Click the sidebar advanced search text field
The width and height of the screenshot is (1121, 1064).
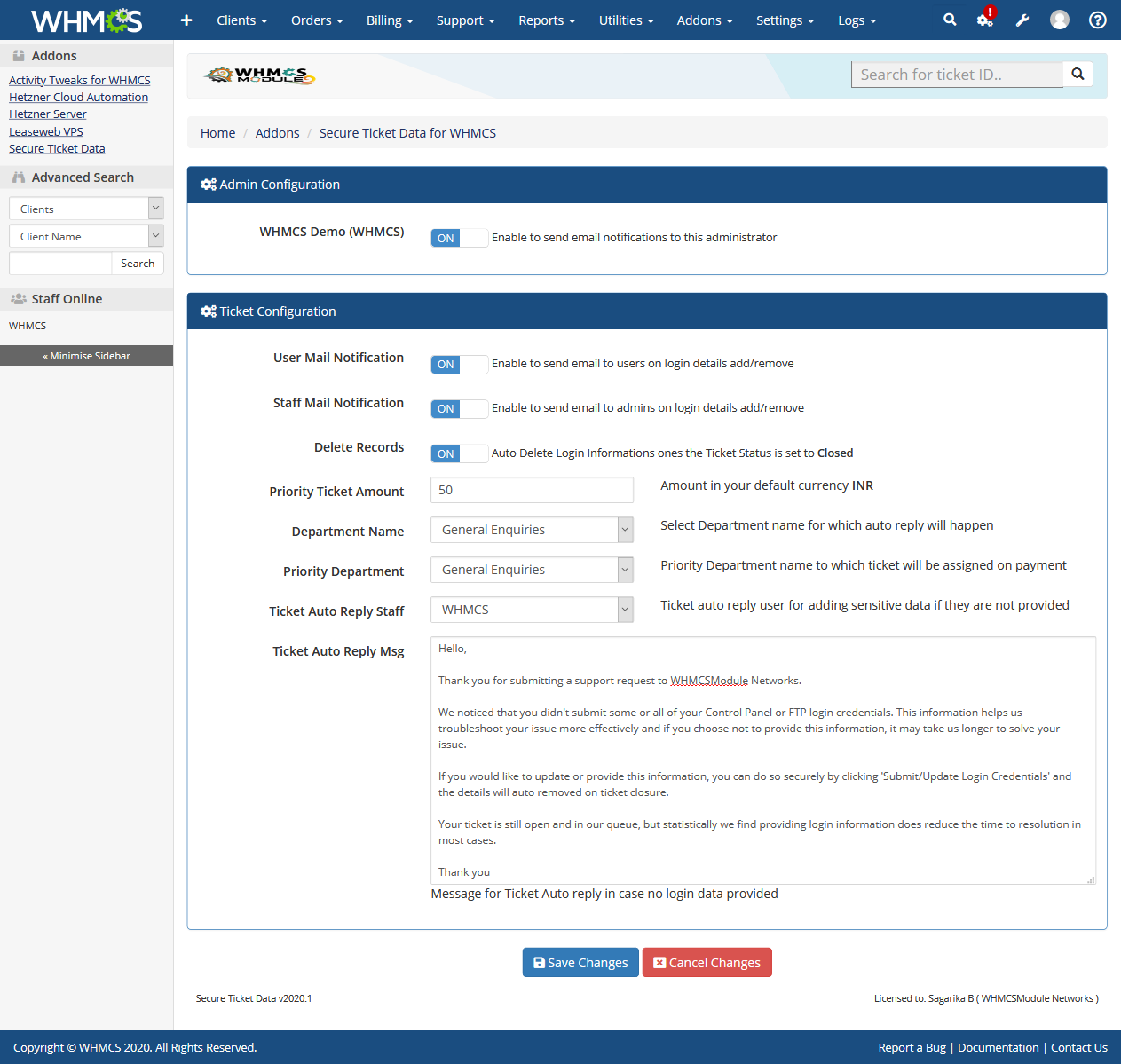[x=60, y=264]
